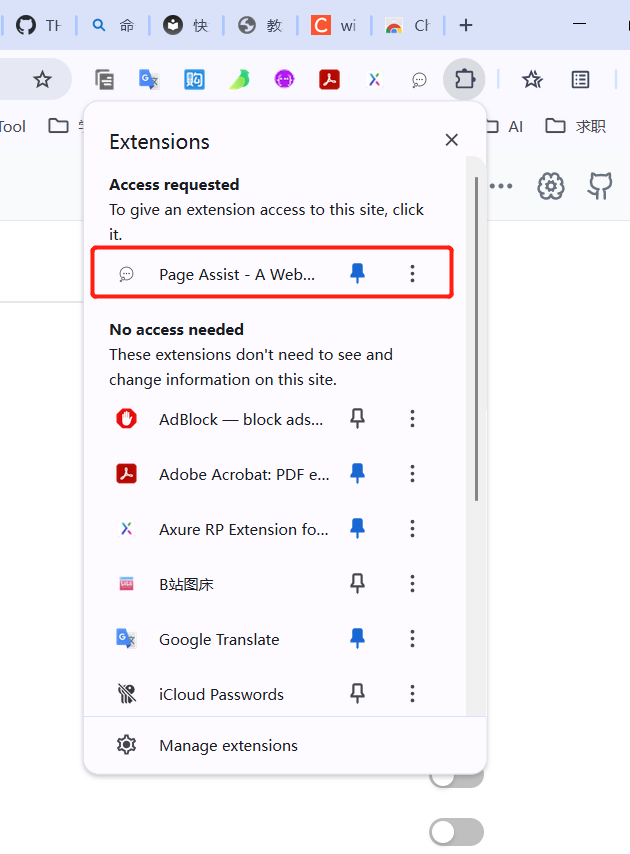The width and height of the screenshot is (630, 854).
Task: Unpin Page Assist from the toolbar
Action: [x=357, y=273]
